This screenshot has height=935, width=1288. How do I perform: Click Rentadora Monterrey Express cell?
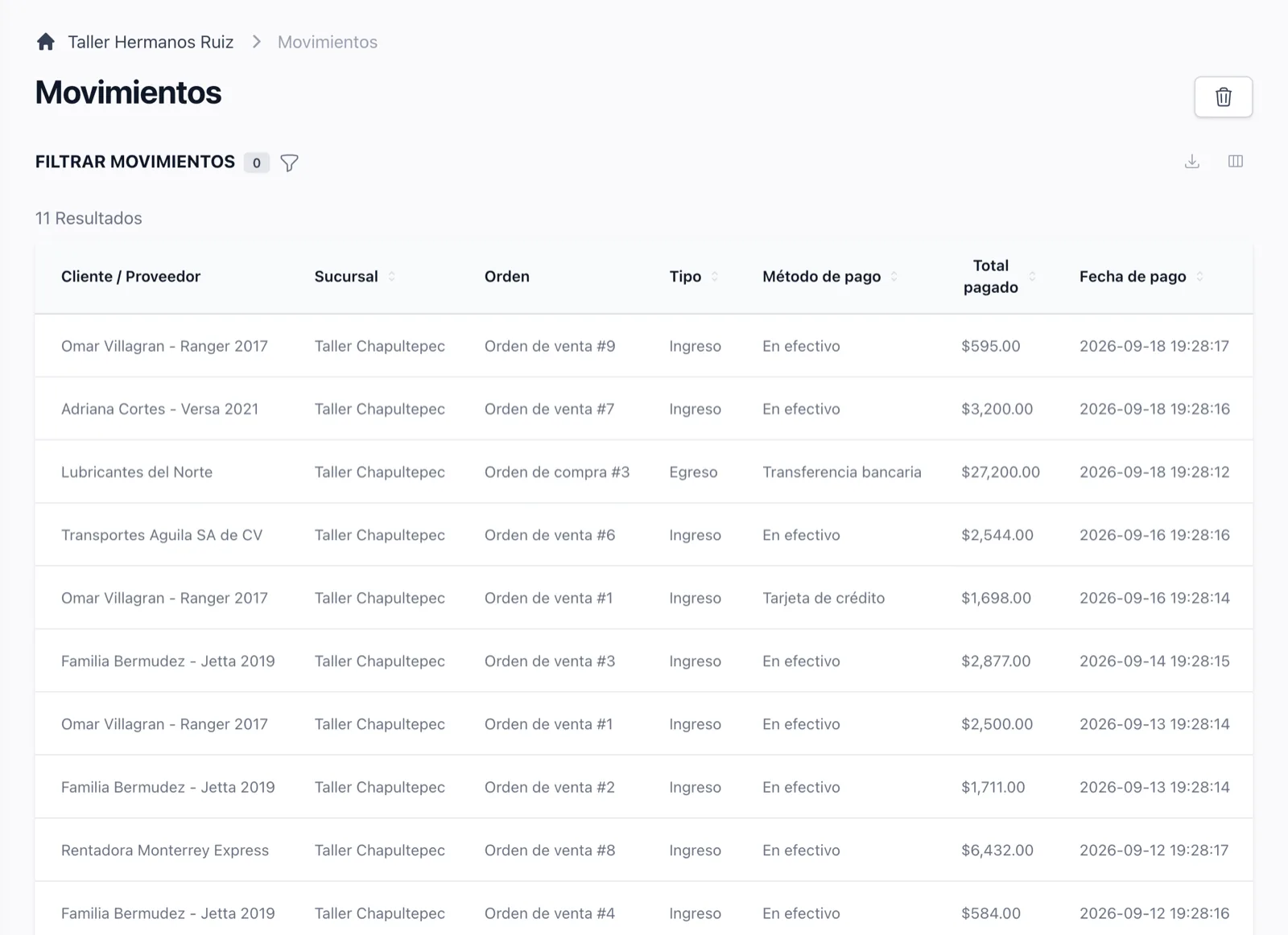point(165,851)
